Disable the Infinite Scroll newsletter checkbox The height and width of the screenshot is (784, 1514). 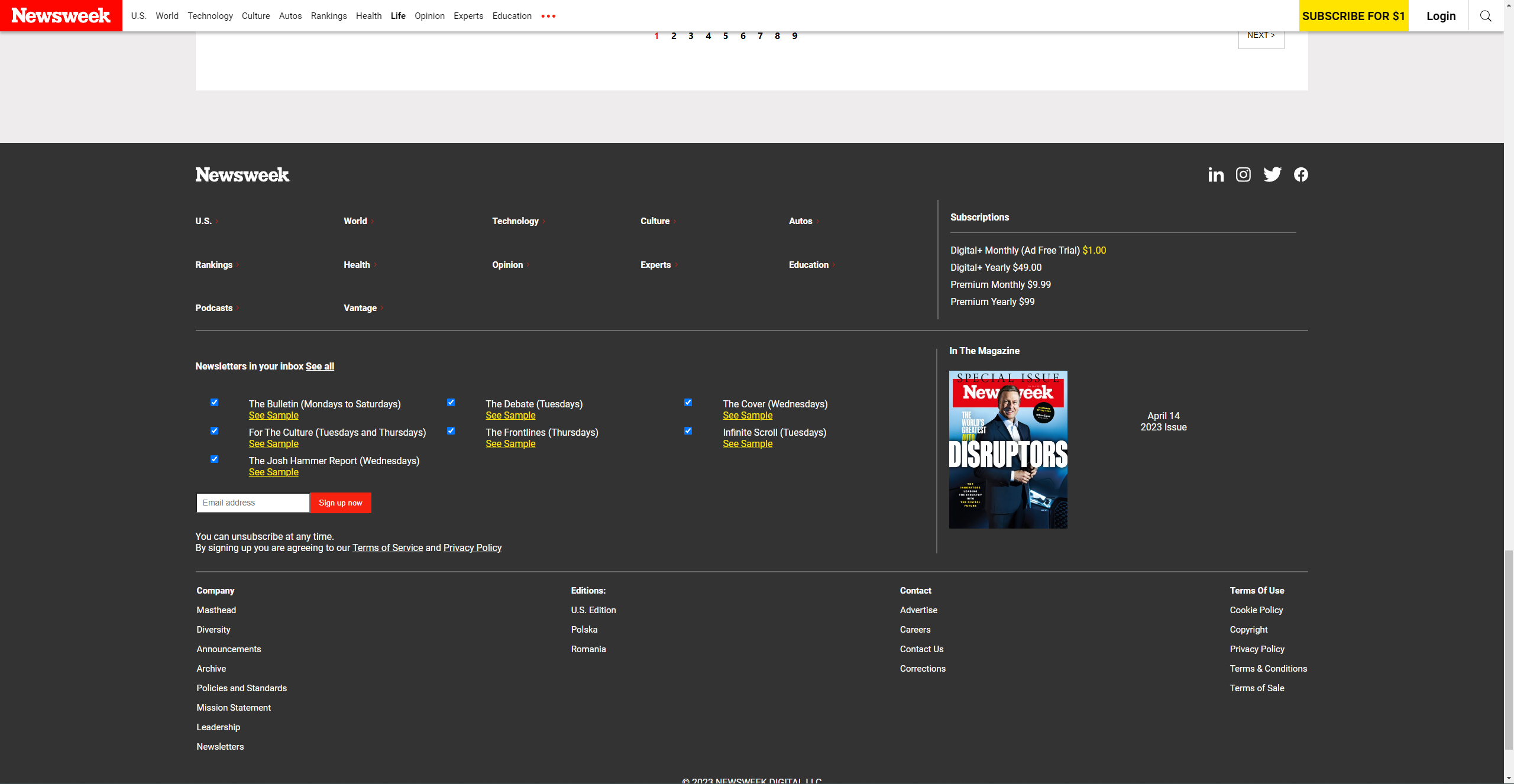point(688,430)
